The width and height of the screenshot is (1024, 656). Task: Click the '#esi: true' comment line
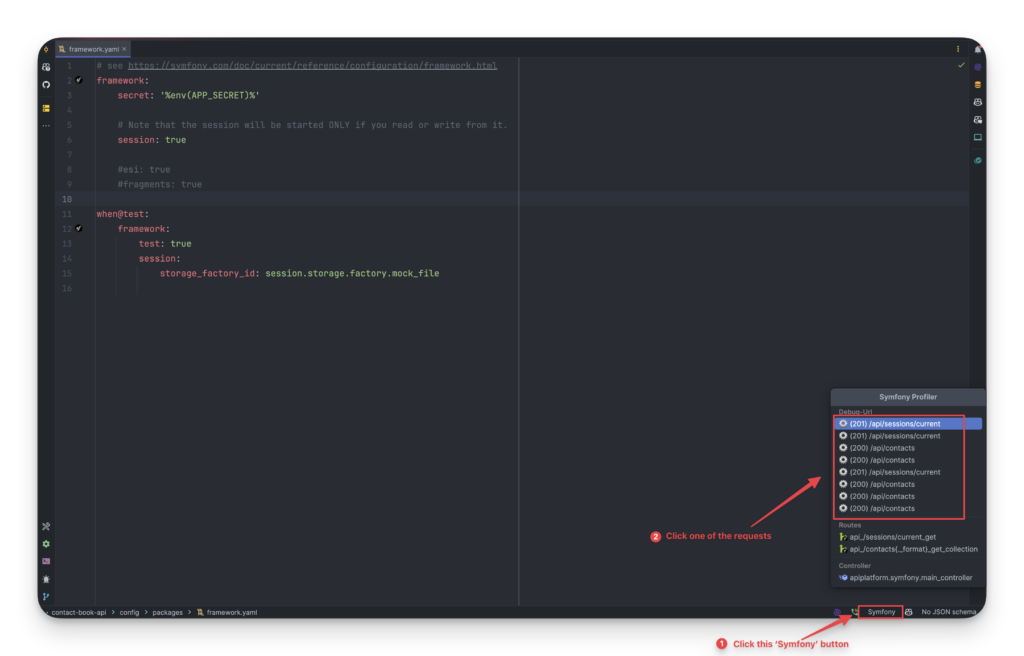tap(144, 170)
